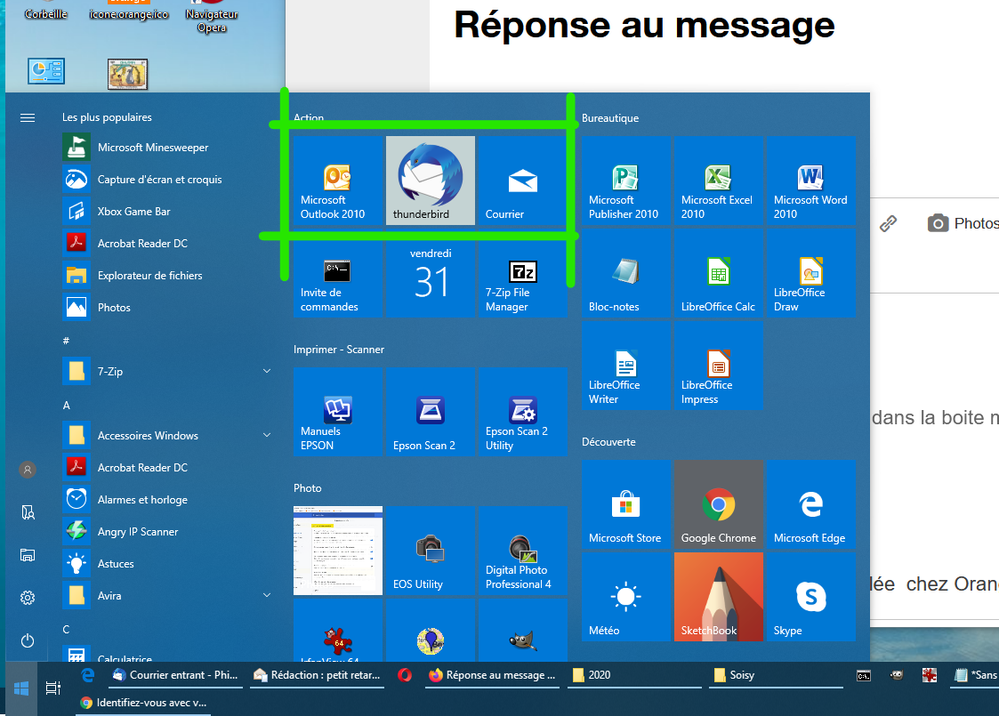The height and width of the screenshot is (716, 999).
Task: Open Microsoft Edge tile
Action: [x=811, y=505]
